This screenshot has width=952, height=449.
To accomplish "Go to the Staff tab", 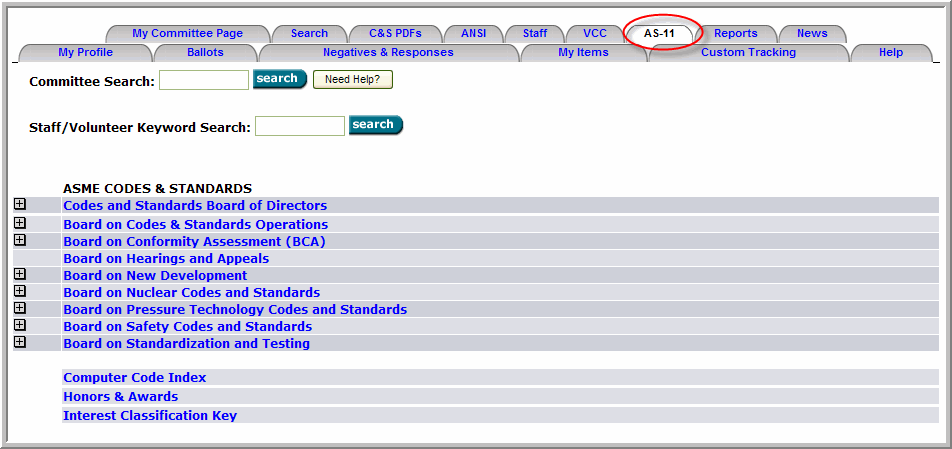I will point(535,34).
